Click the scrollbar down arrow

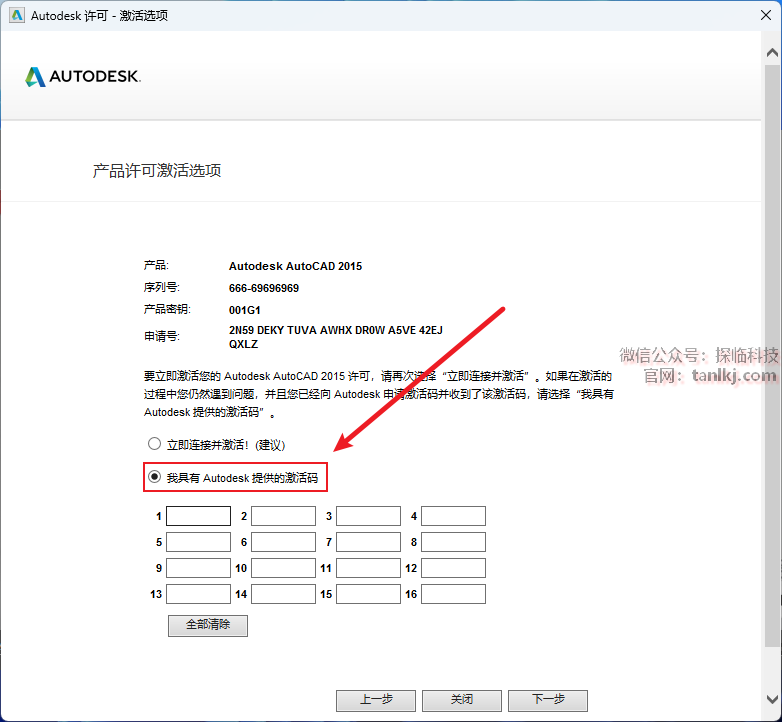(x=772, y=699)
